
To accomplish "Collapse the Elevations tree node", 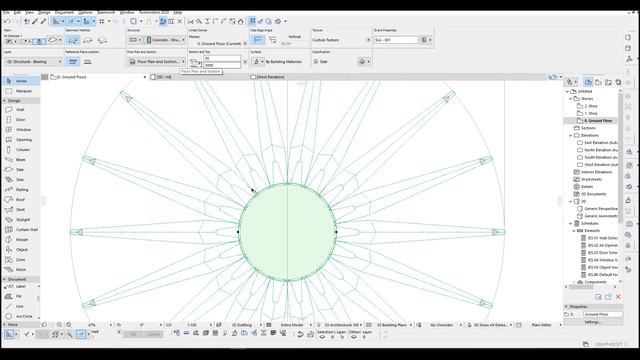I will tap(571, 135).
